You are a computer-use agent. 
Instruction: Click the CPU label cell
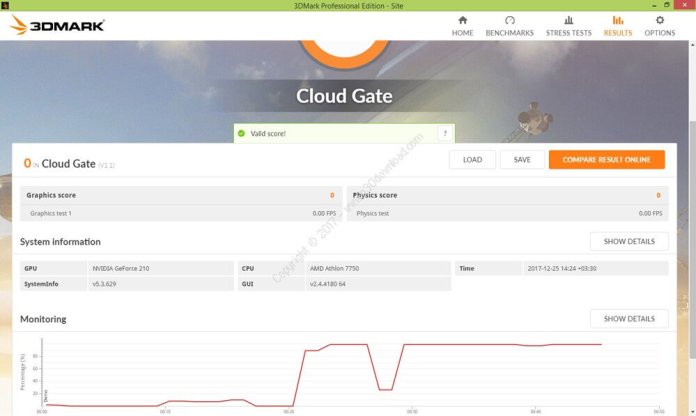click(x=271, y=269)
